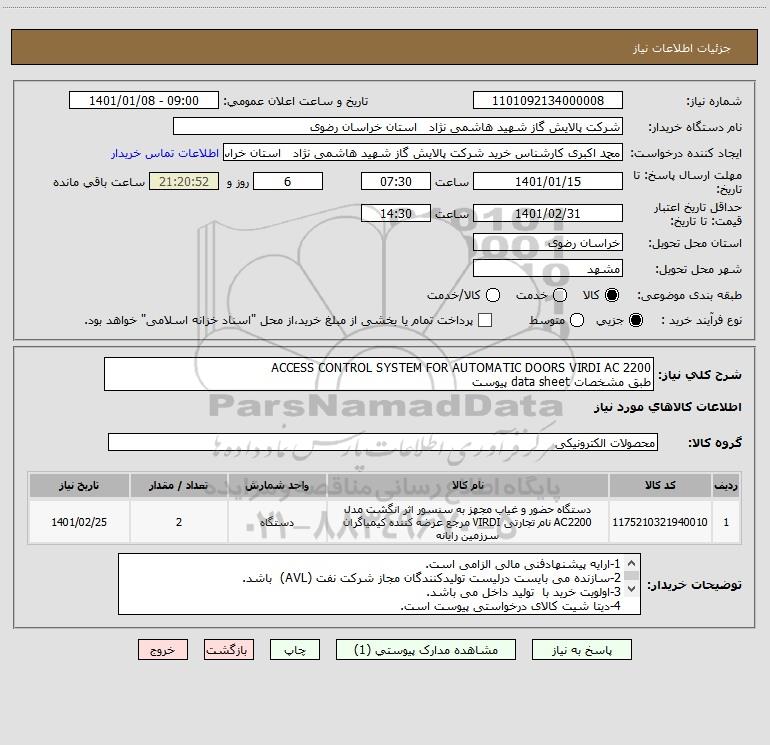Click the جزئیات اطلاعات نیاز header title
The image size is (770, 745).
[x=682, y=48]
